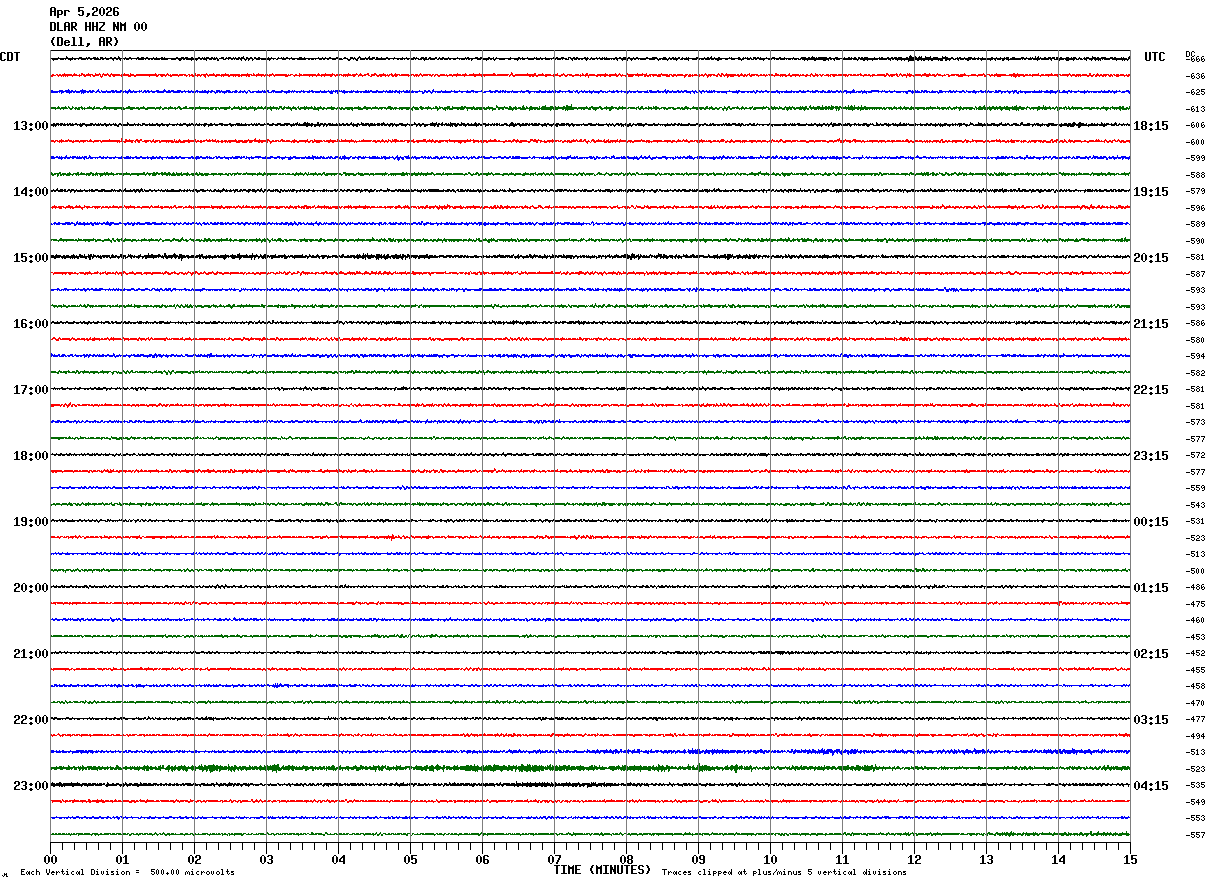This screenshot has width=1210, height=886.
Task: Click the UTC timezone label
Action: point(1155,57)
